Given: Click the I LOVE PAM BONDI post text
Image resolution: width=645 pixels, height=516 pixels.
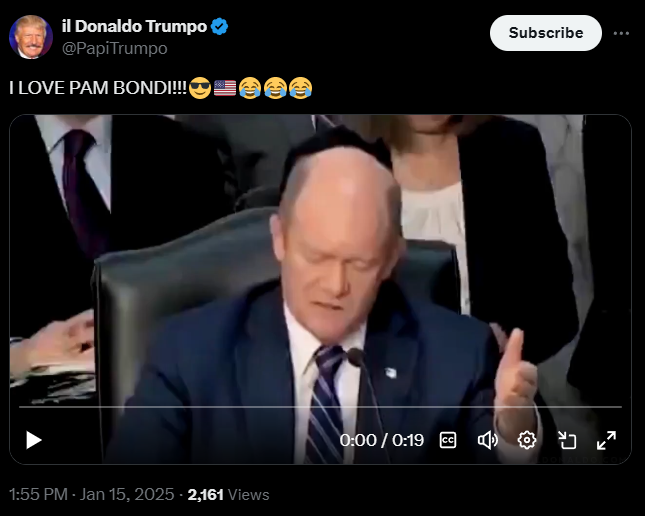Looking at the screenshot, I should 98,88.
